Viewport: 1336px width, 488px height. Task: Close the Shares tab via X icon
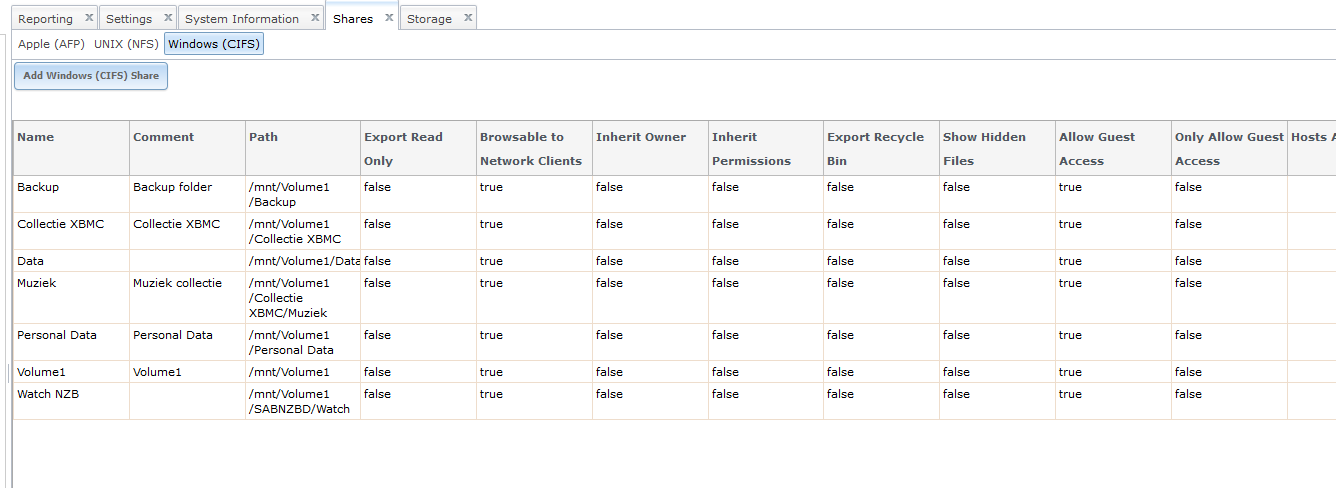click(389, 18)
